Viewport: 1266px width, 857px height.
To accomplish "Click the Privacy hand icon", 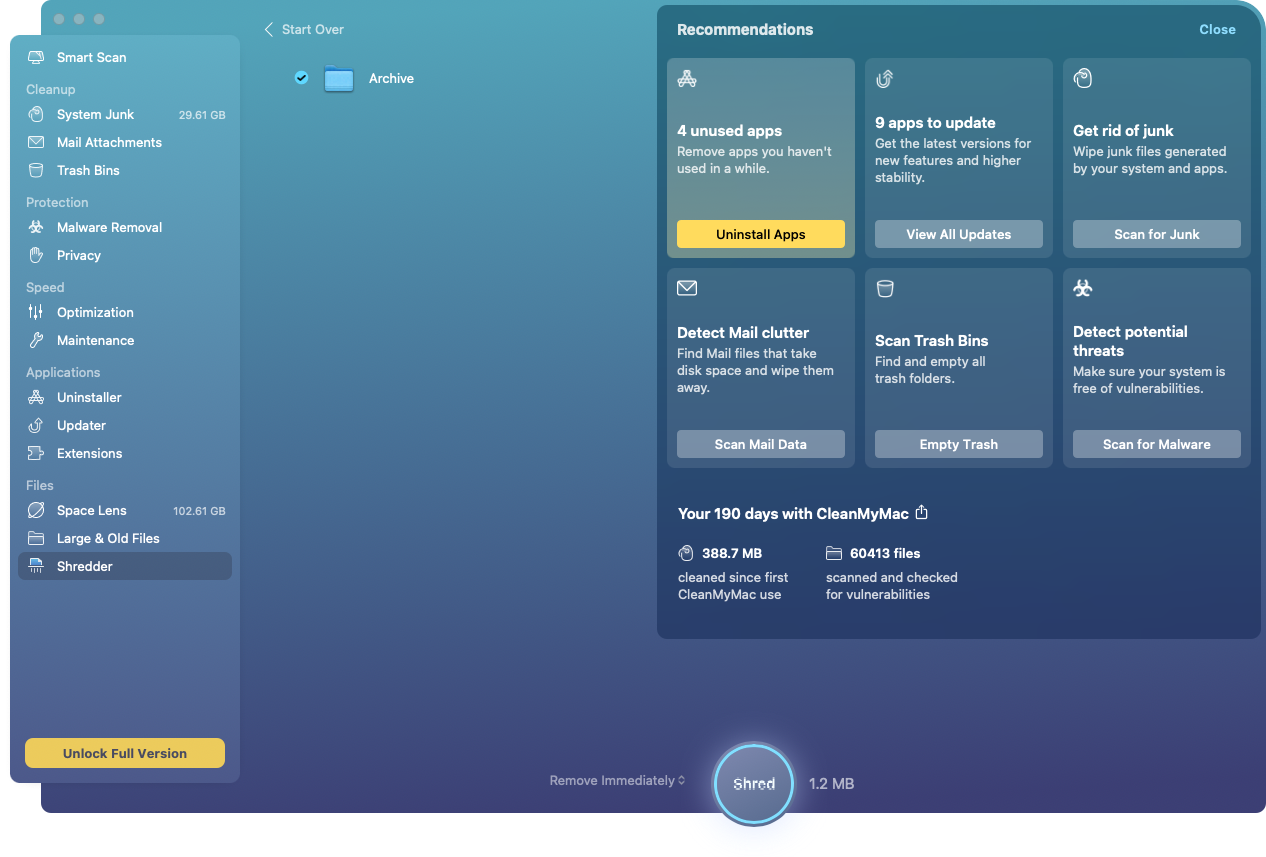I will 36,256.
